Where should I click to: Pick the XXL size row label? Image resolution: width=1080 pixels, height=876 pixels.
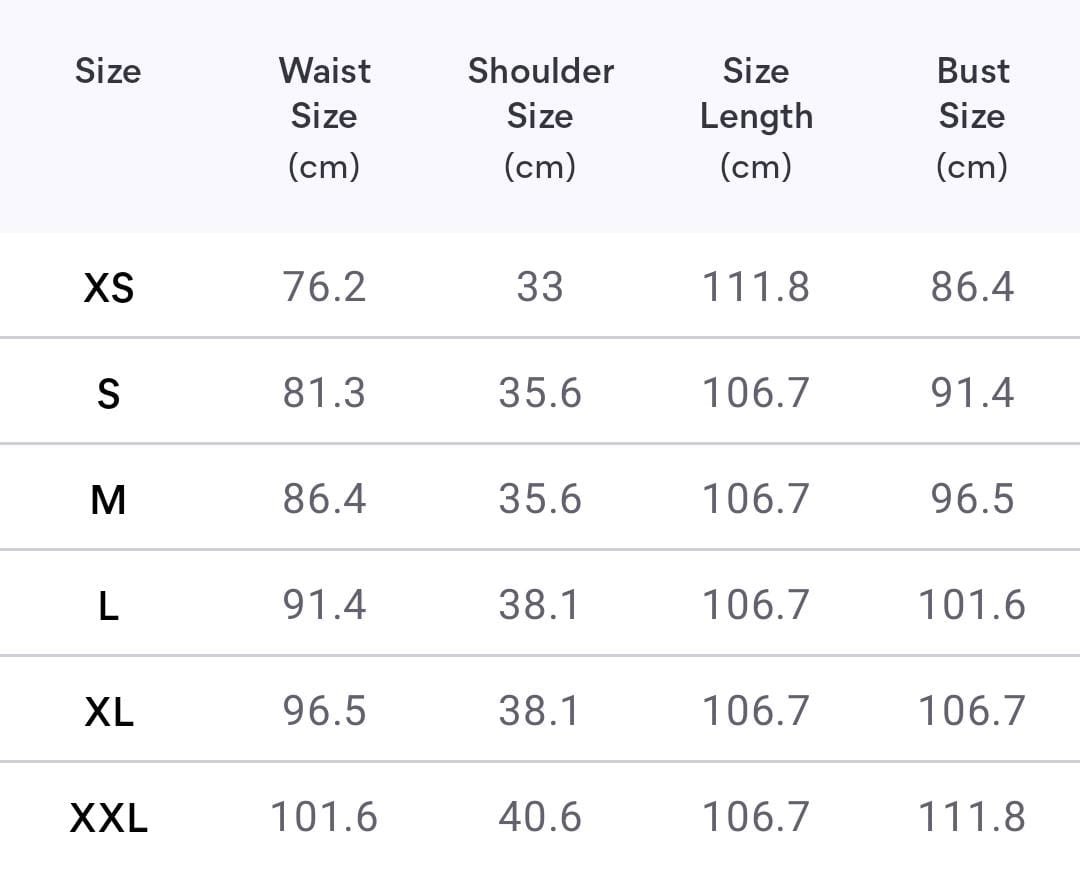point(108,818)
